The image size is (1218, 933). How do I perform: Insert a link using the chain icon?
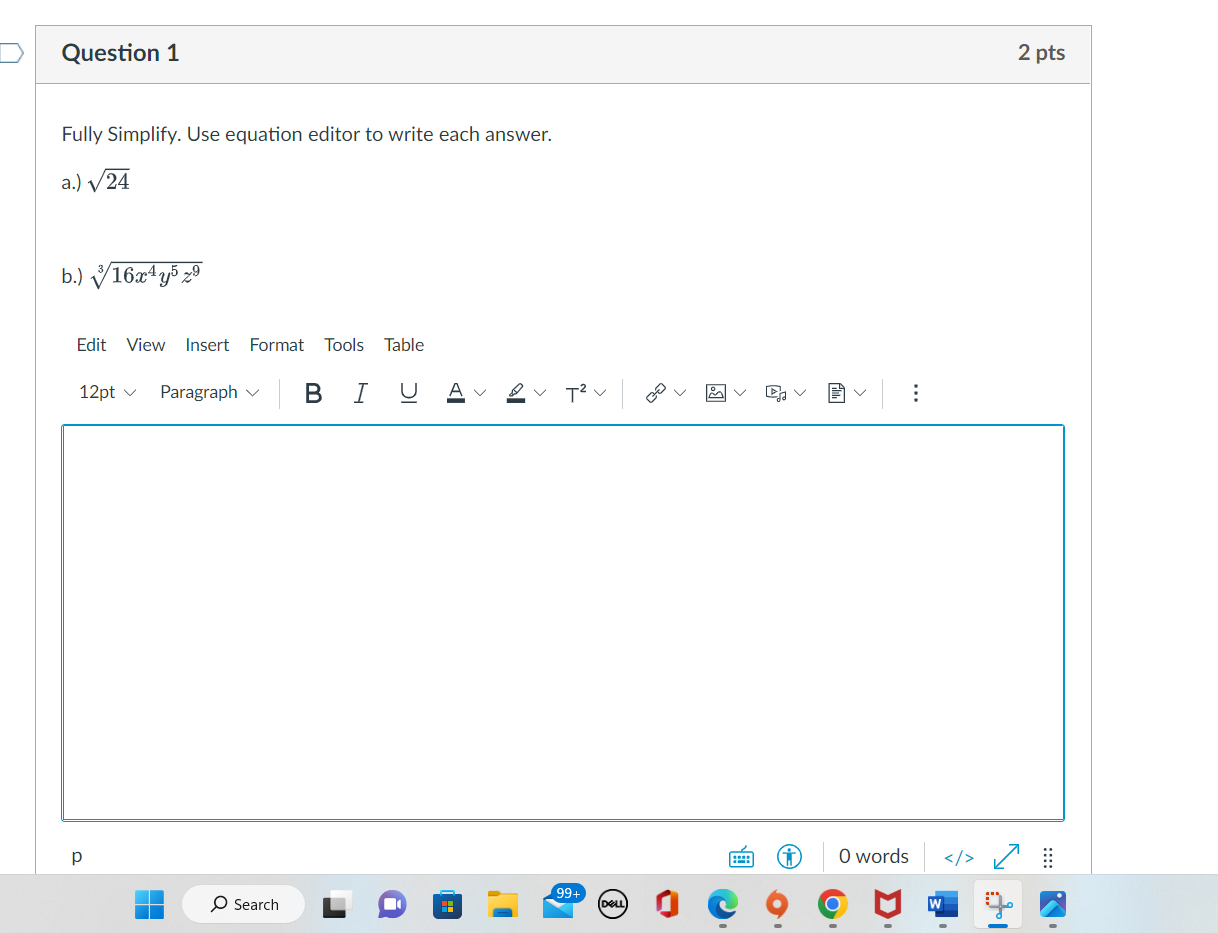656,393
